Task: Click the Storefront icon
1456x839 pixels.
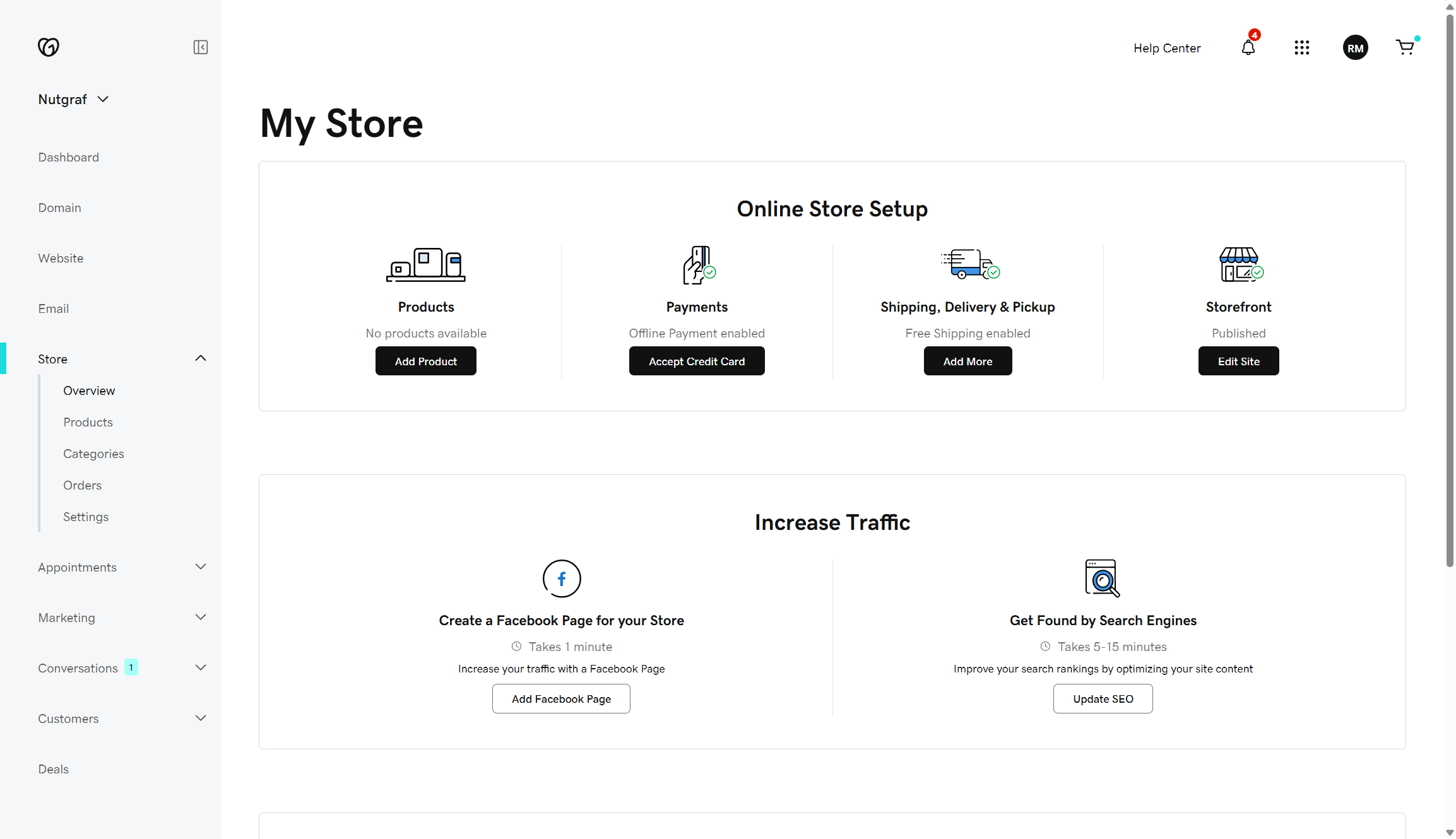Action: (x=1239, y=264)
